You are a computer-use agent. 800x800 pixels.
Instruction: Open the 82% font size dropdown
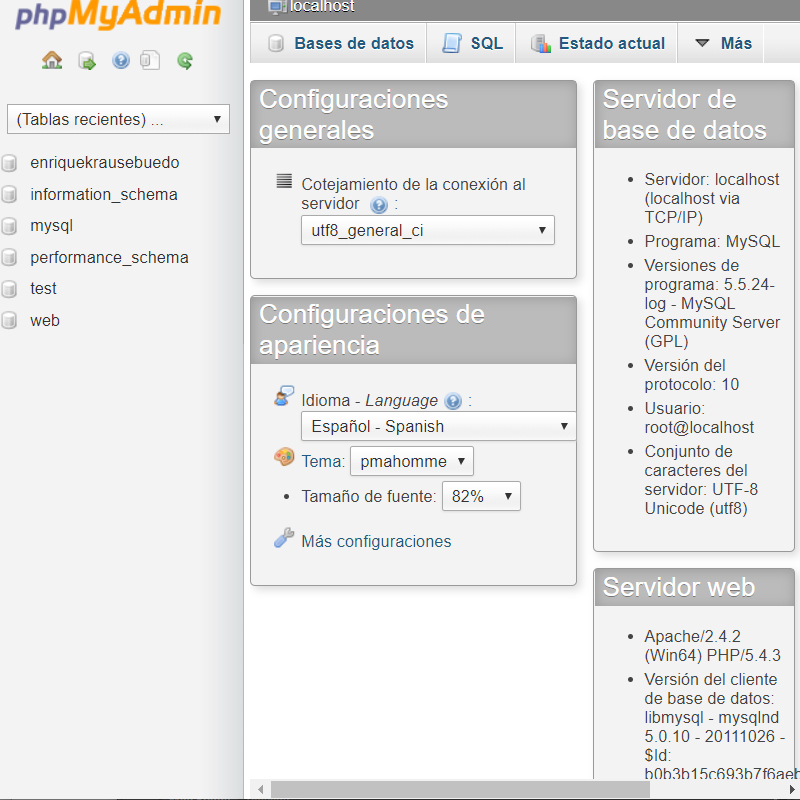click(x=481, y=496)
